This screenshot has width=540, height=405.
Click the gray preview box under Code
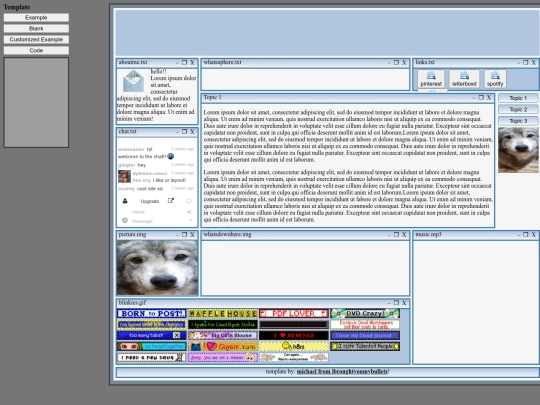[x=36, y=103]
